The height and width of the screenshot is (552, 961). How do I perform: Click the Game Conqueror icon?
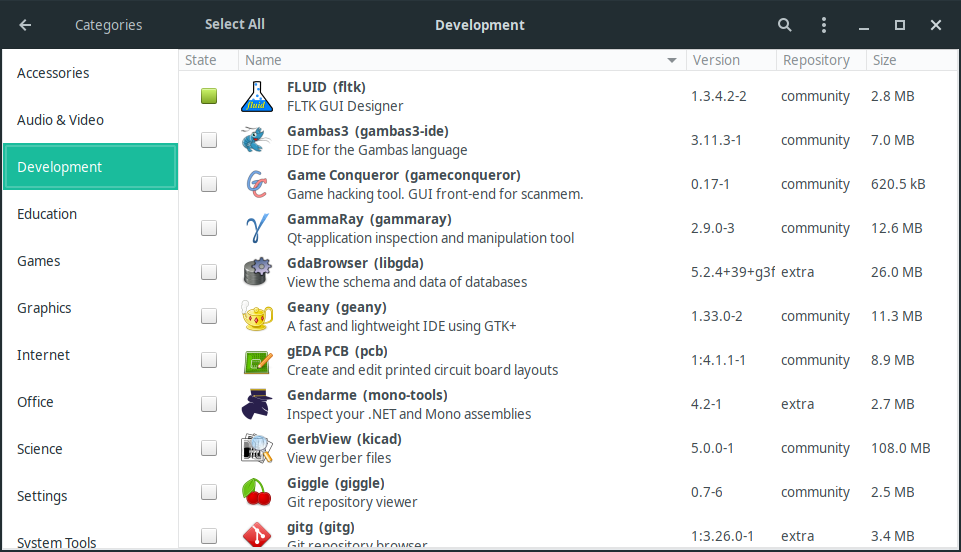(257, 184)
